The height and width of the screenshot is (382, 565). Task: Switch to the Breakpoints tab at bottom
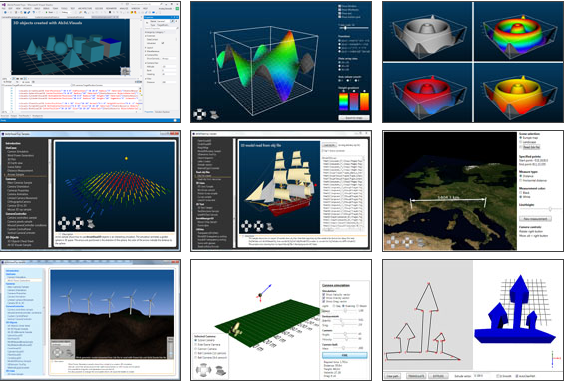tap(37, 116)
